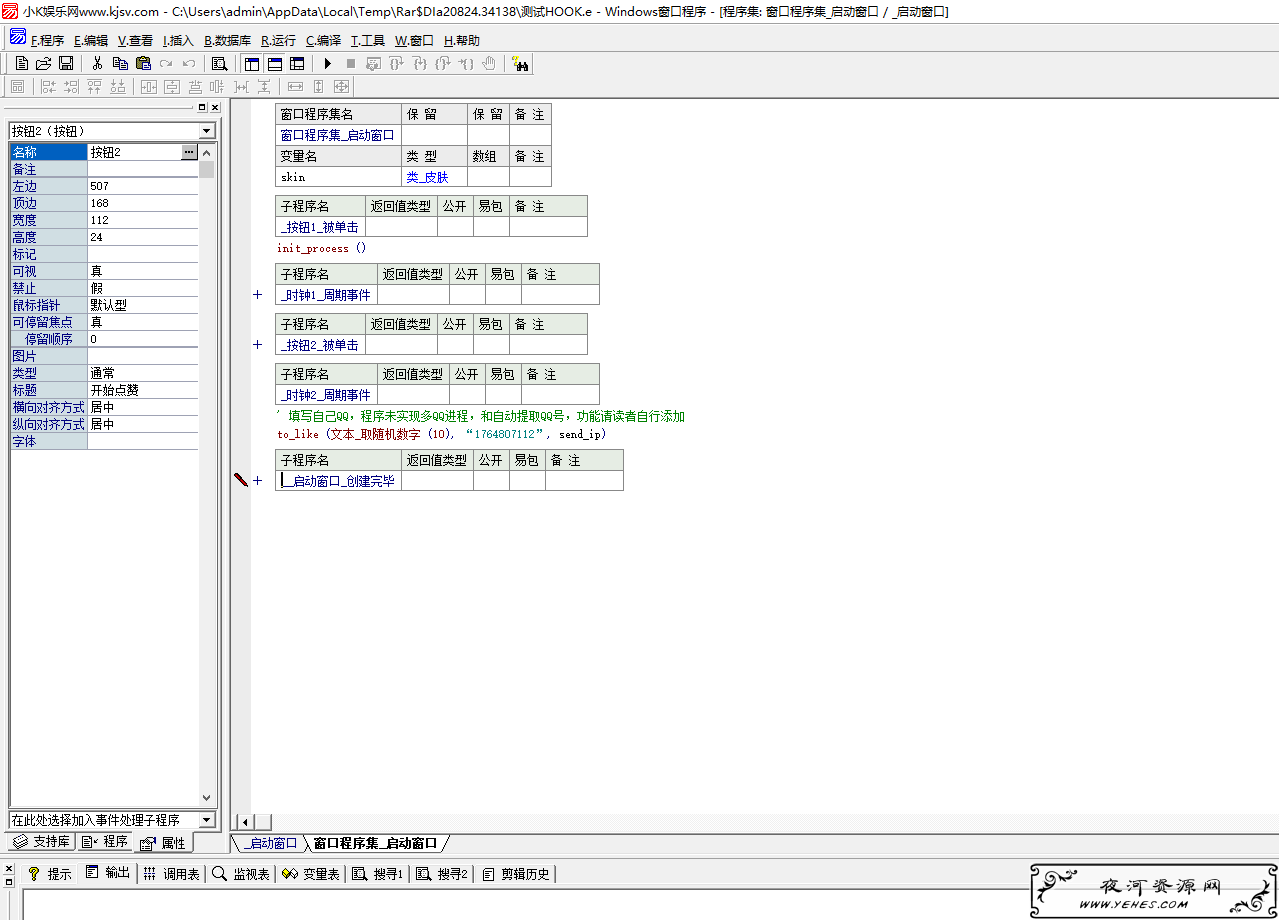The width and height of the screenshot is (1279, 920).
Task: Click the 标题 property value 开始点赞
Action: (x=142, y=390)
